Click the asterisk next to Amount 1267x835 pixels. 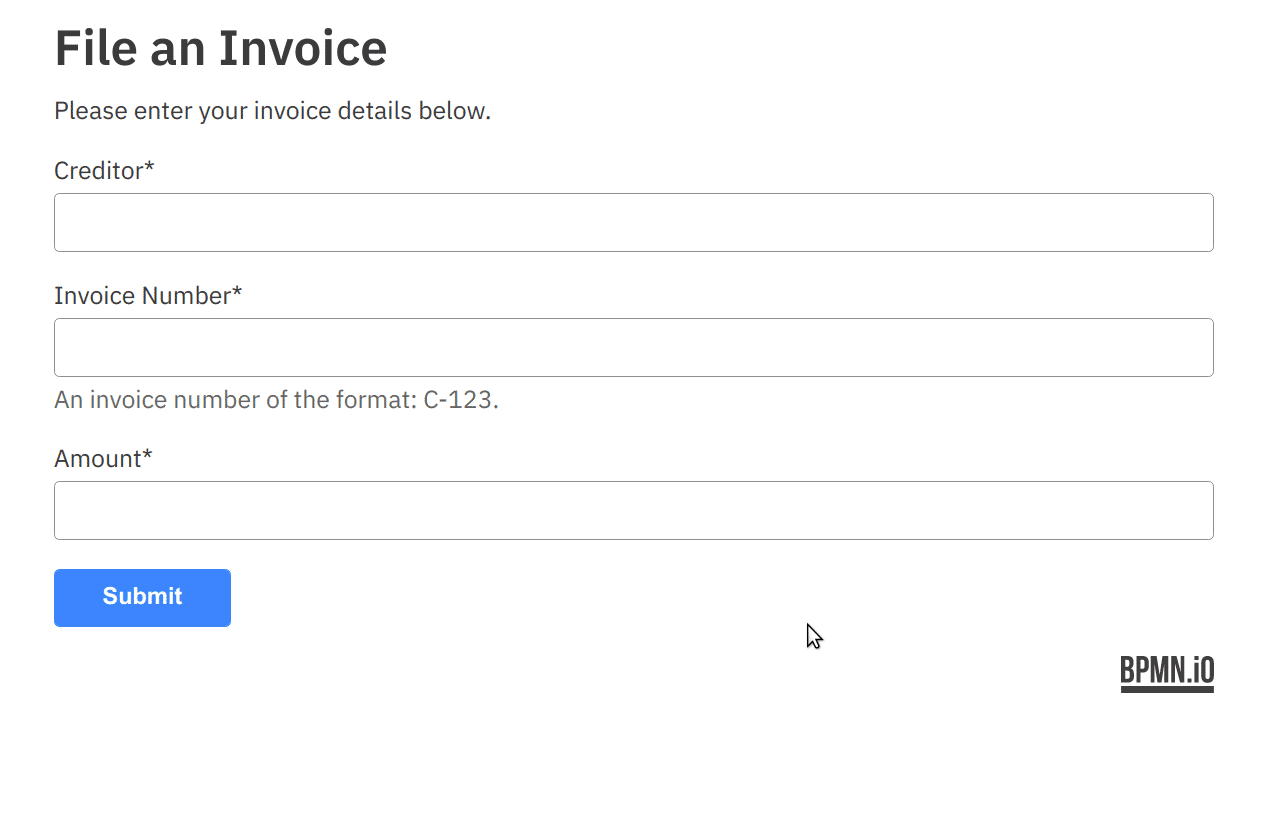point(147,456)
